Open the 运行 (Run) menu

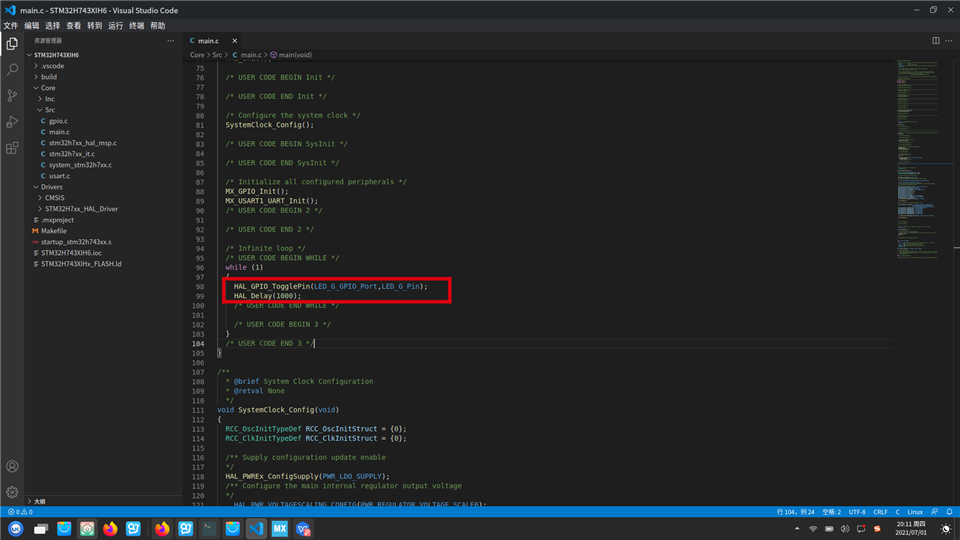(x=116, y=26)
